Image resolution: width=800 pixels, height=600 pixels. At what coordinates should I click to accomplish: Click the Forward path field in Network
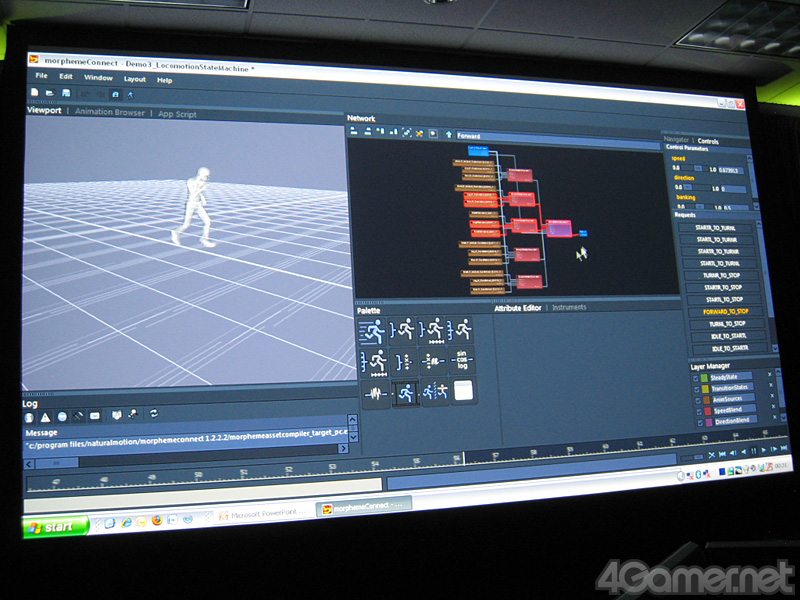[557, 141]
